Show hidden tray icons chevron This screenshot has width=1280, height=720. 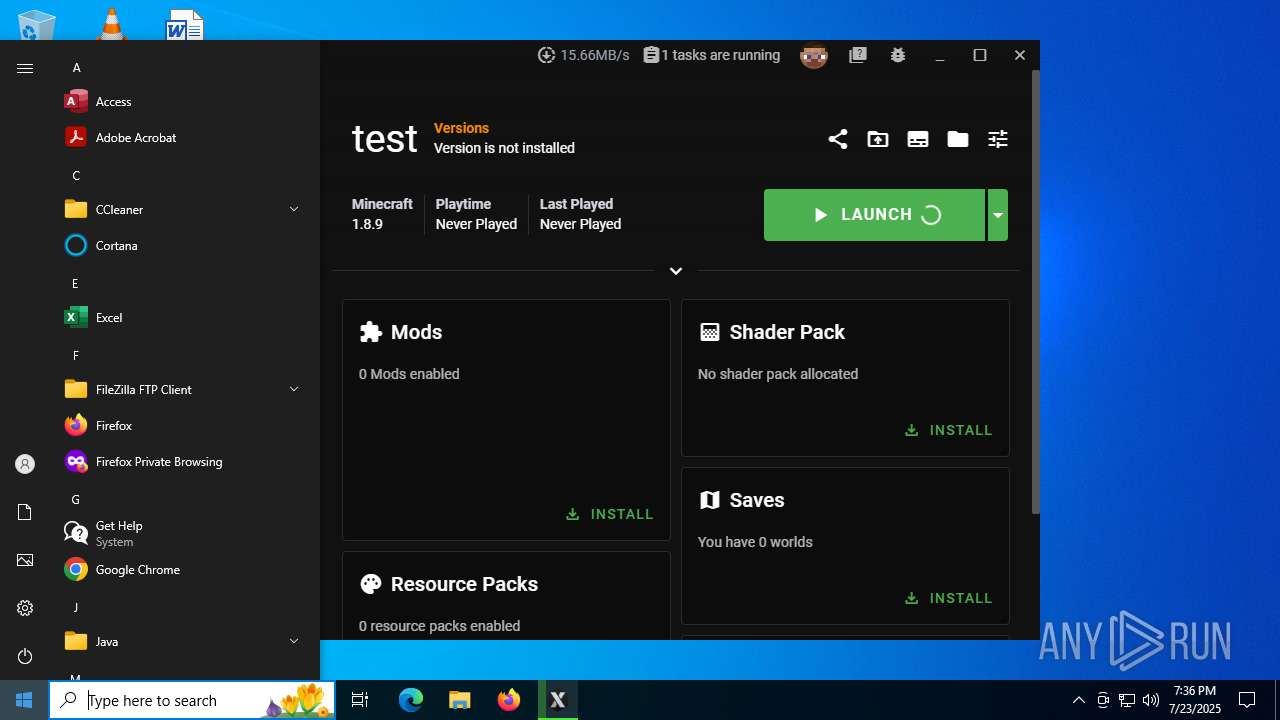1078,700
